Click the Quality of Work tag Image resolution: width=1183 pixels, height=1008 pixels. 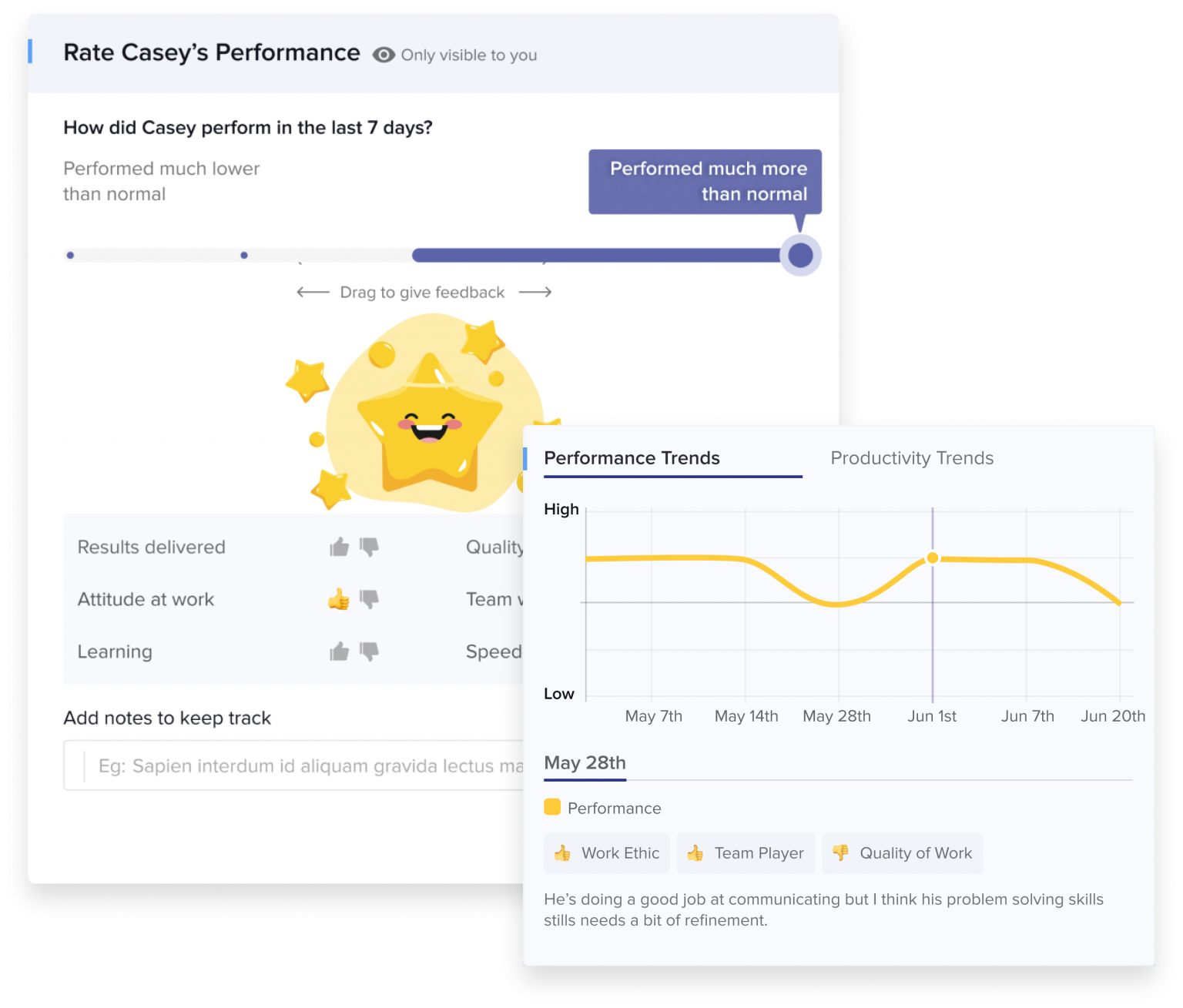(902, 853)
